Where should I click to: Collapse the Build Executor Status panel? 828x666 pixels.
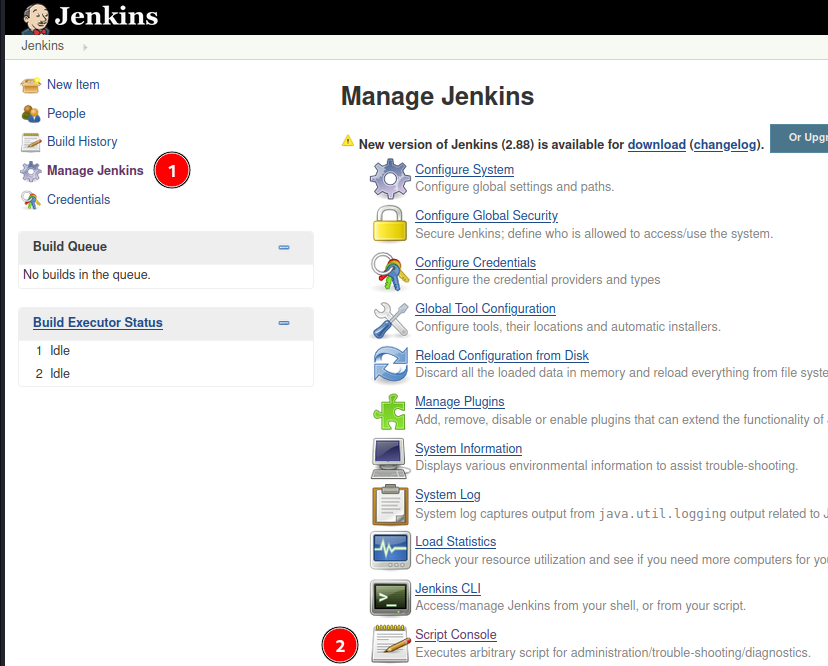point(284,323)
